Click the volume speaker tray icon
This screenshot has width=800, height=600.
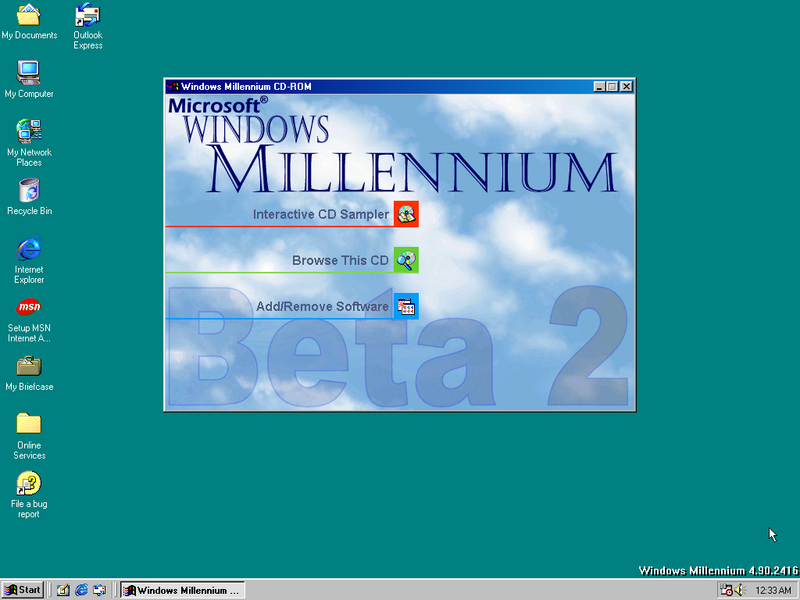pyautogui.click(x=739, y=590)
